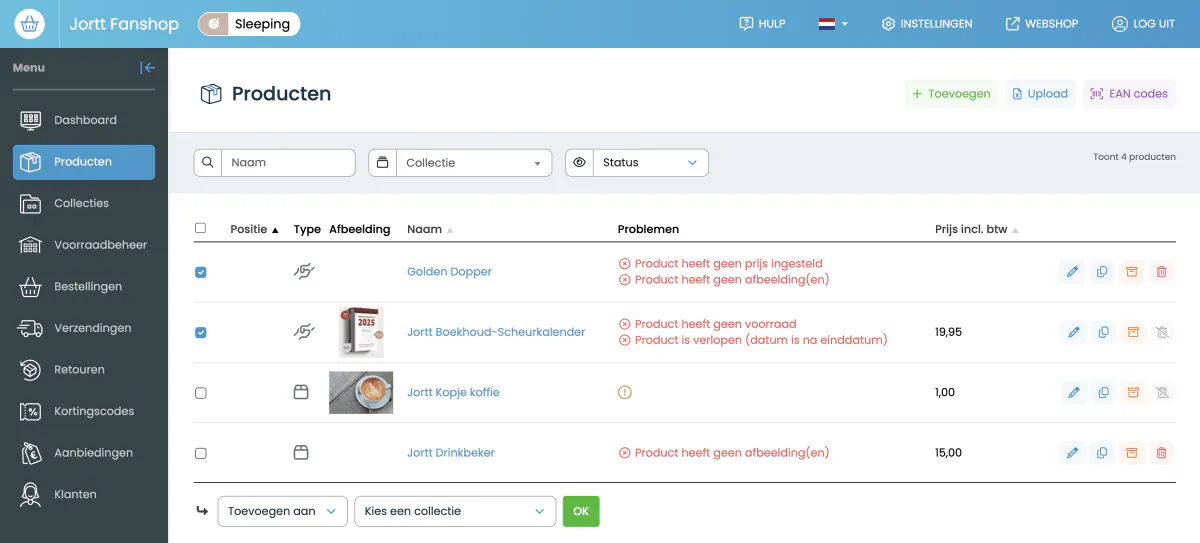Archive the Jortt Boekhoud-Scheurkalender product
Screen dimensions: 1200x543
pos(1132,332)
